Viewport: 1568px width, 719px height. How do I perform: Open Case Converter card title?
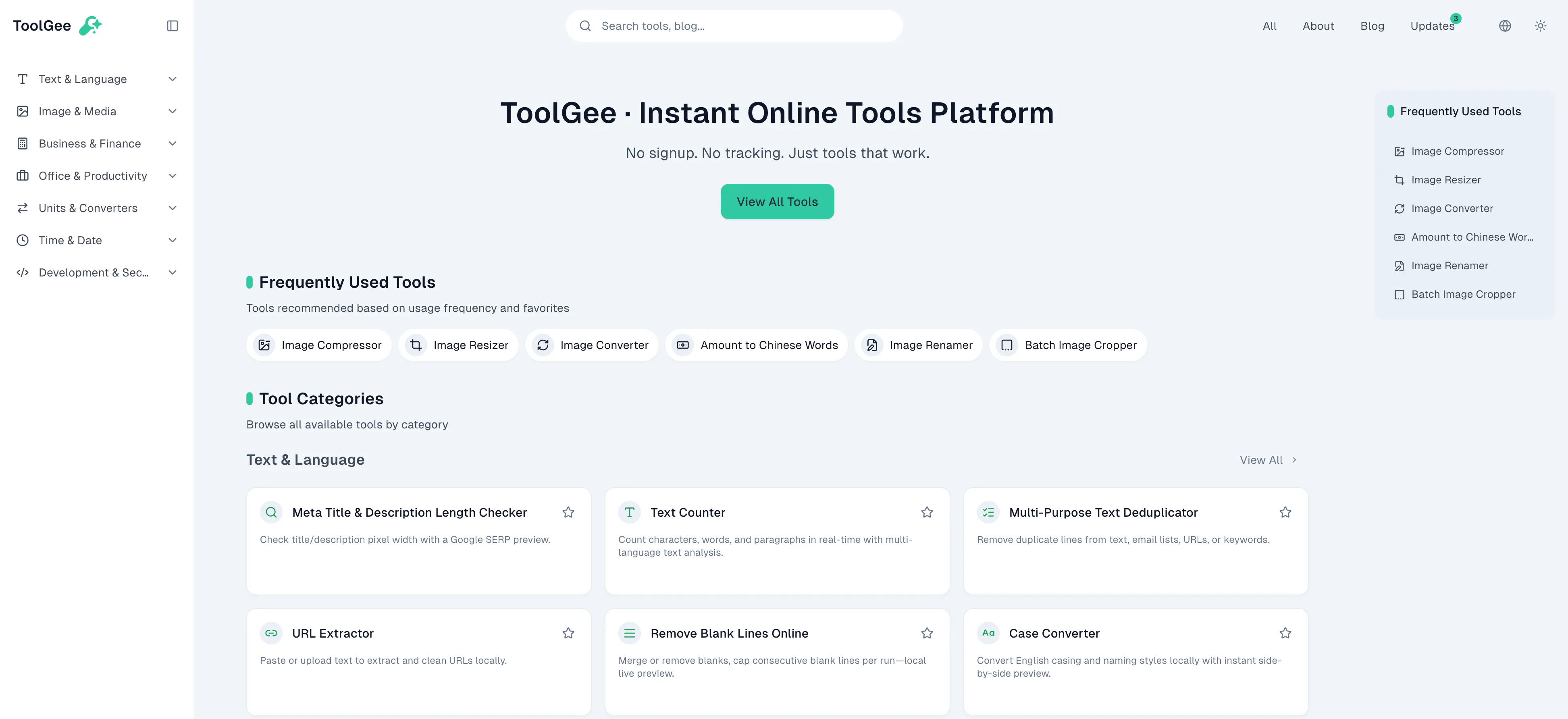click(1054, 633)
